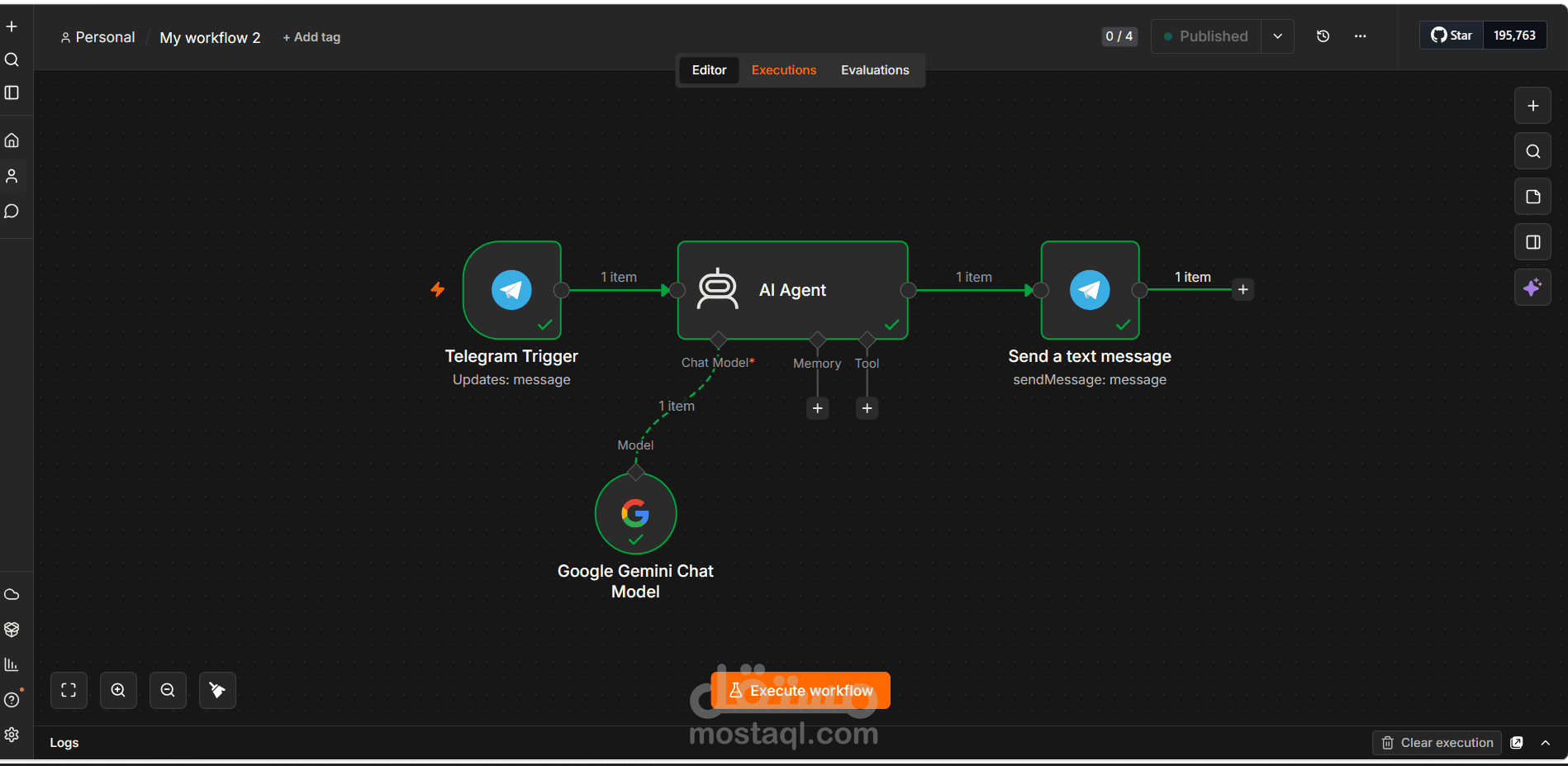Pop out the Logs panel
1568x766 pixels.
point(1517,742)
